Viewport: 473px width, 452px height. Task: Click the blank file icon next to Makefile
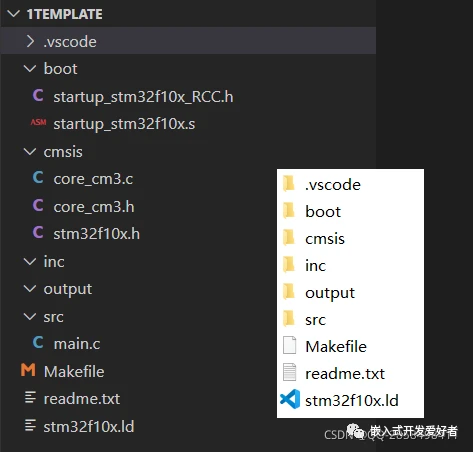289,345
